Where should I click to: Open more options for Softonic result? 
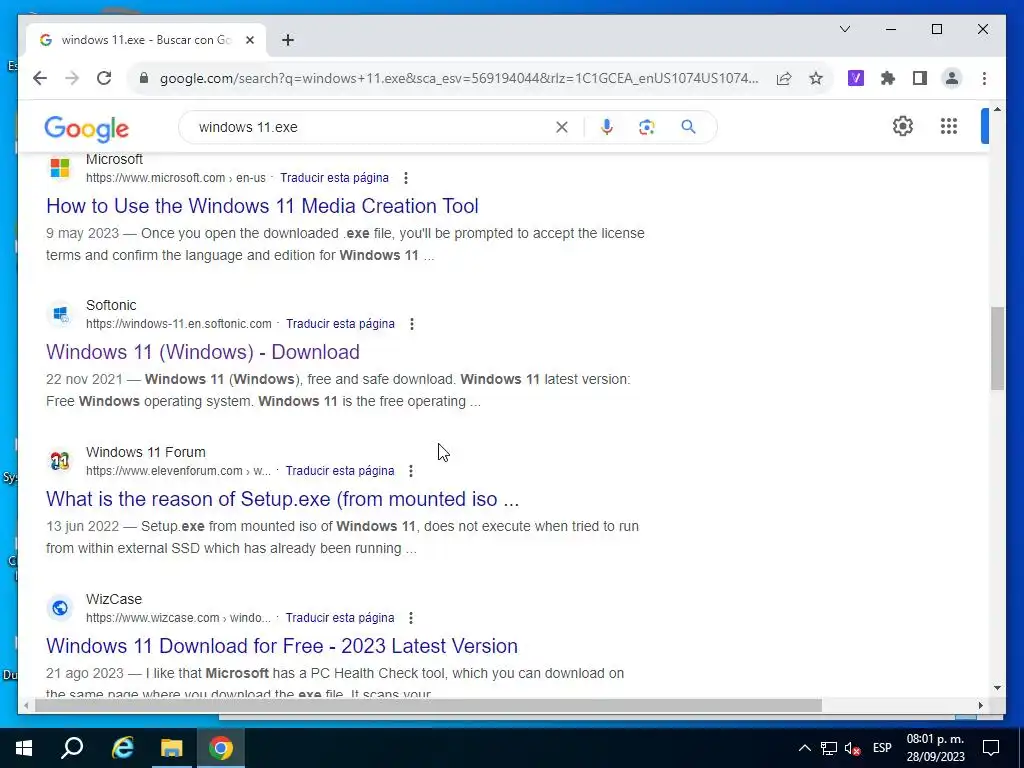coord(411,324)
